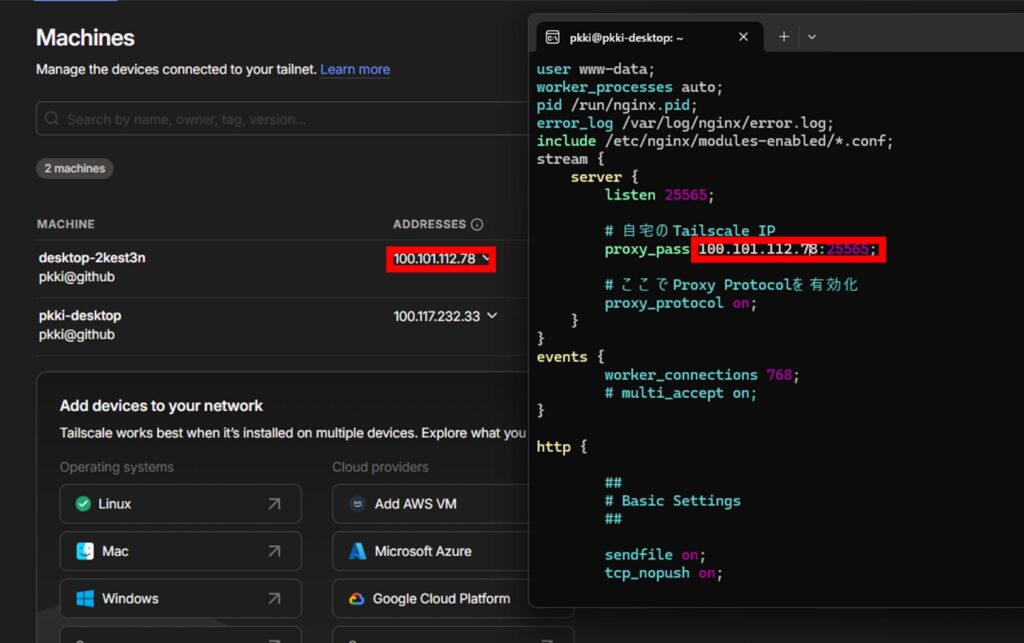Click the AWS icon on Add AWS VM
This screenshot has width=1024, height=643.
click(x=356, y=504)
